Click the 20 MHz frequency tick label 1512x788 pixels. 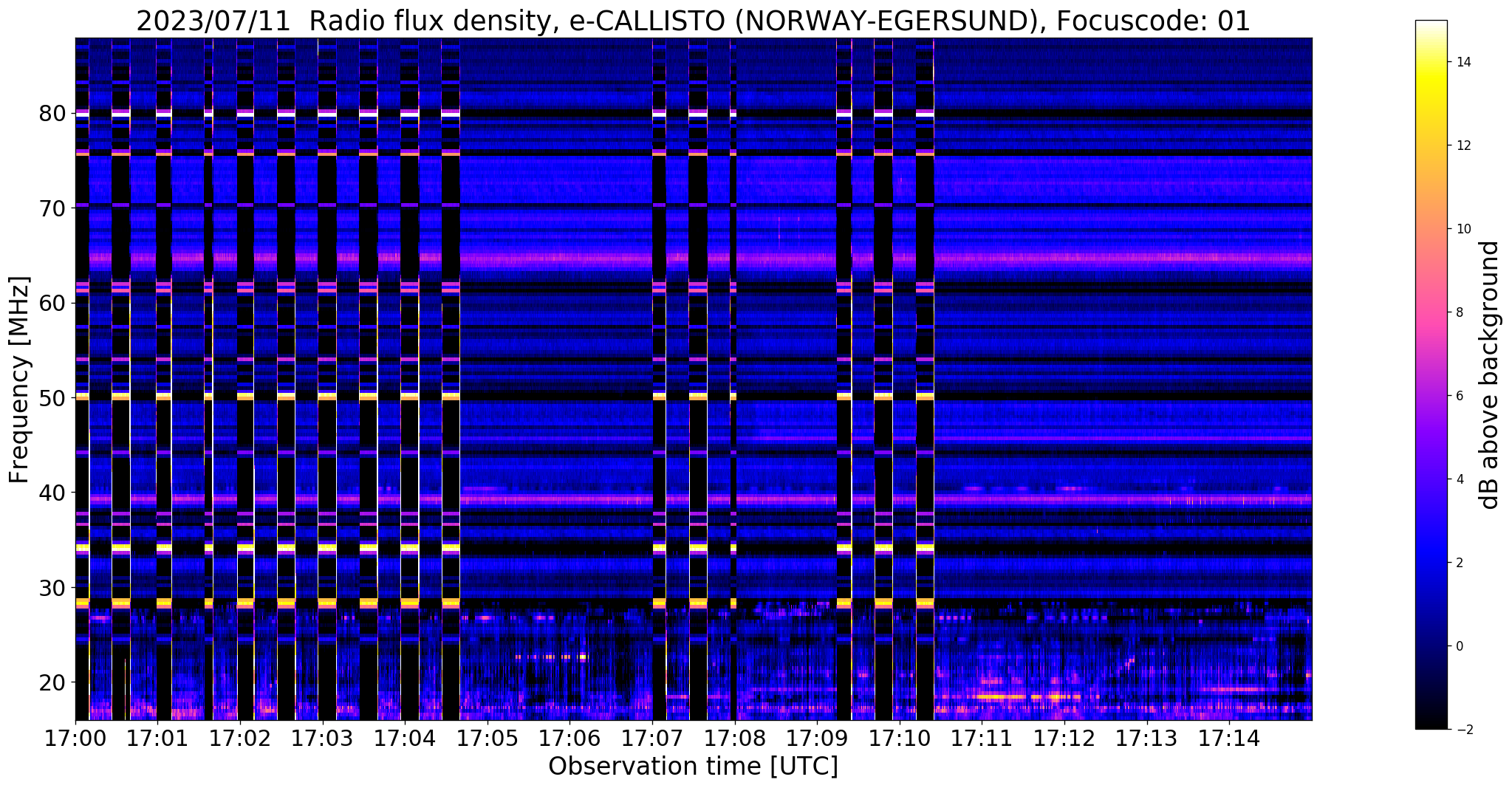point(52,682)
